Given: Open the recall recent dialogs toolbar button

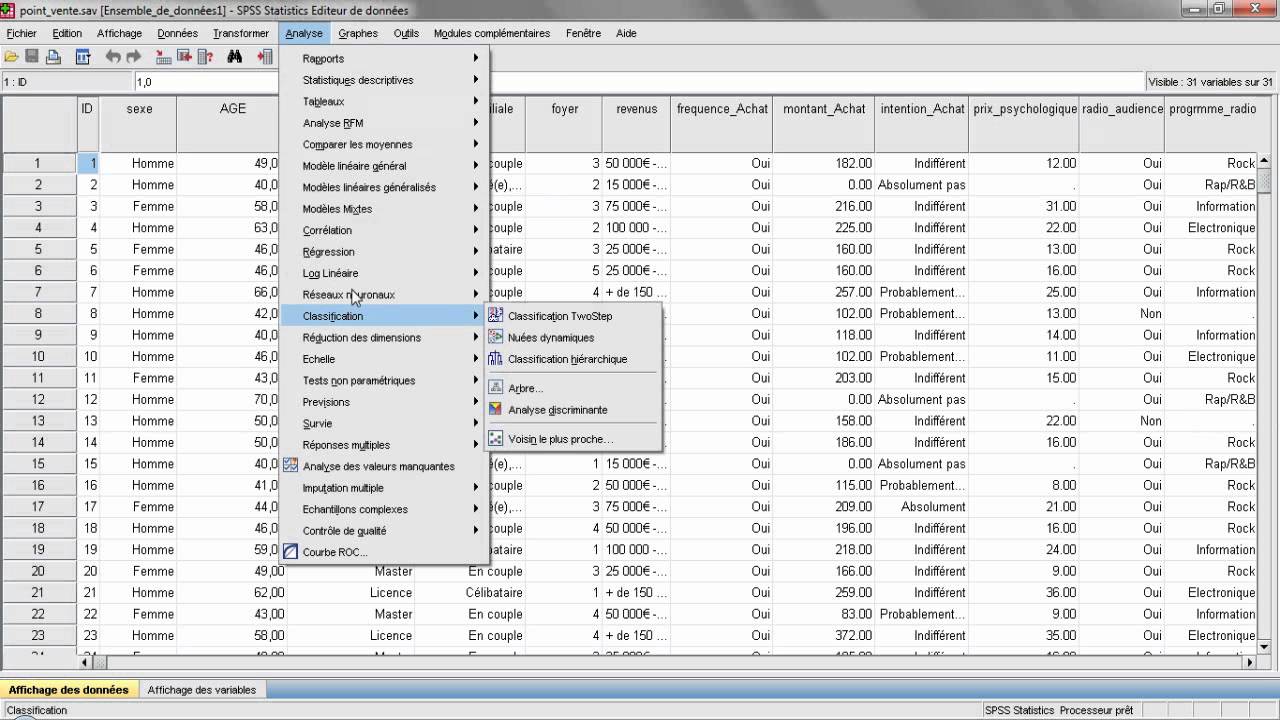Looking at the screenshot, I should (83, 57).
